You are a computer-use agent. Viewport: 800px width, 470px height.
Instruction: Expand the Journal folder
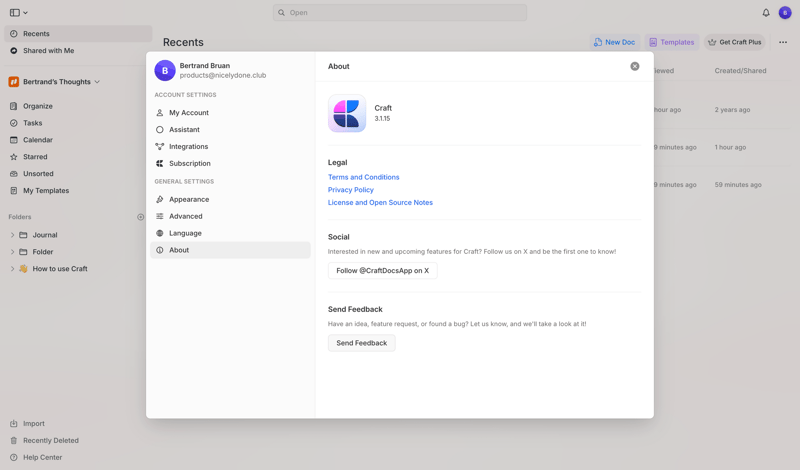(13, 235)
